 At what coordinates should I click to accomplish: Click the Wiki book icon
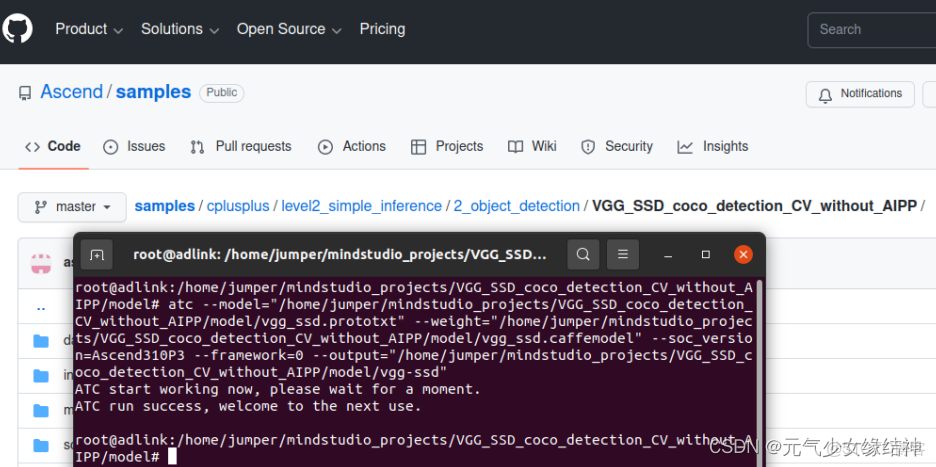coord(515,147)
